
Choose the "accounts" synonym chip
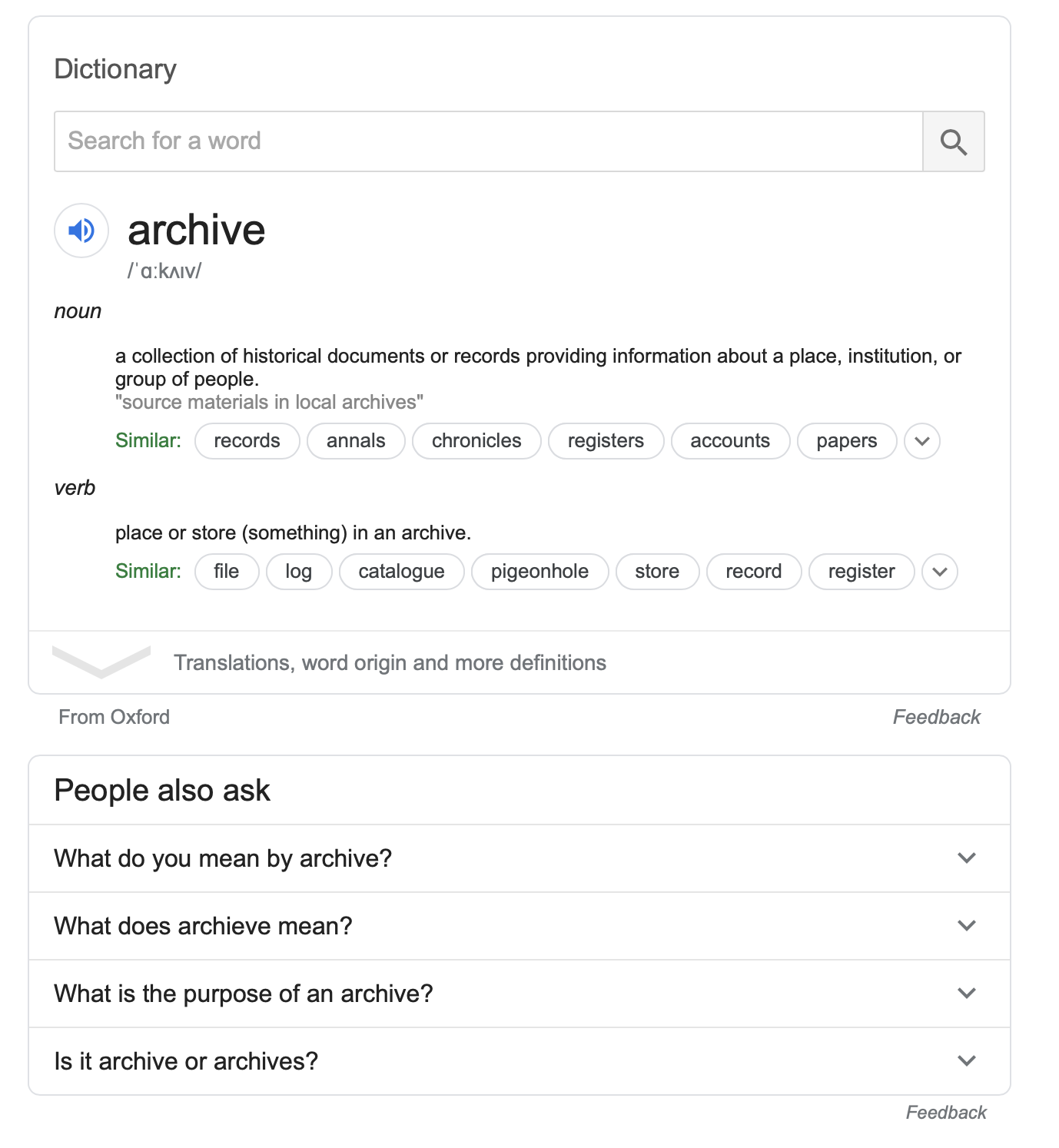(730, 441)
